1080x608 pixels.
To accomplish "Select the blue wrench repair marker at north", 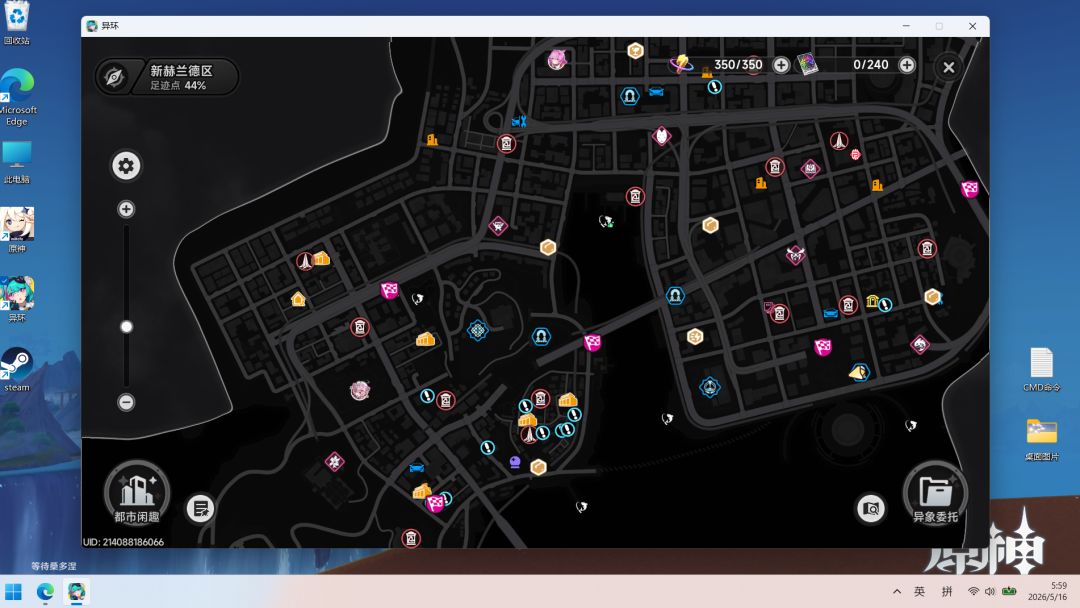I will coord(519,122).
